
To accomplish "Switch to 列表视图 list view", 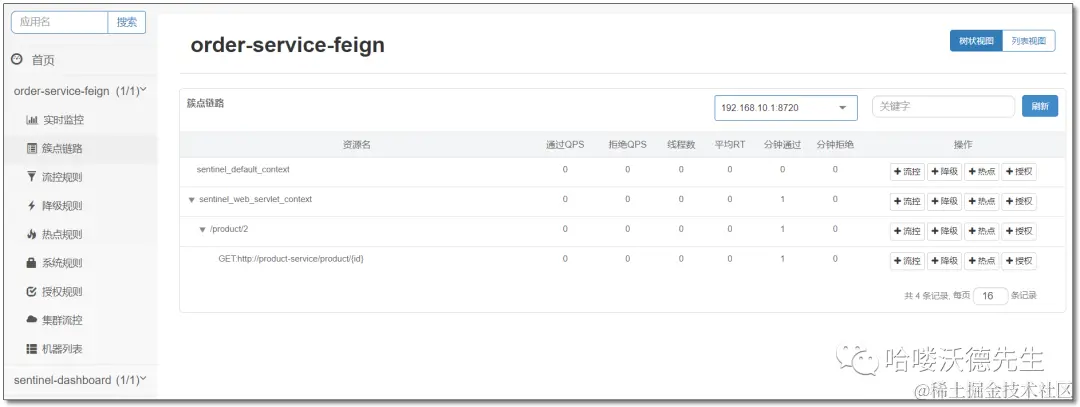I will (1028, 41).
